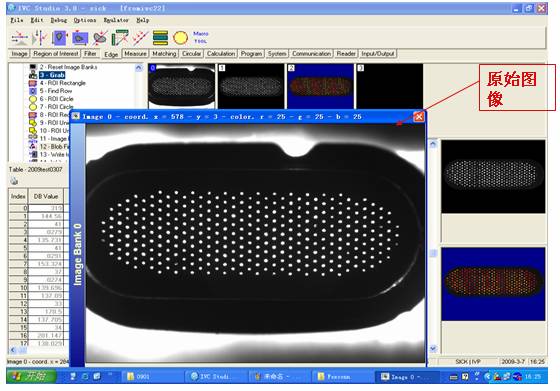The height and width of the screenshot is (391, 560).
Task: Switch to the Region of Interest tab
Action: [x=55, y=54]
